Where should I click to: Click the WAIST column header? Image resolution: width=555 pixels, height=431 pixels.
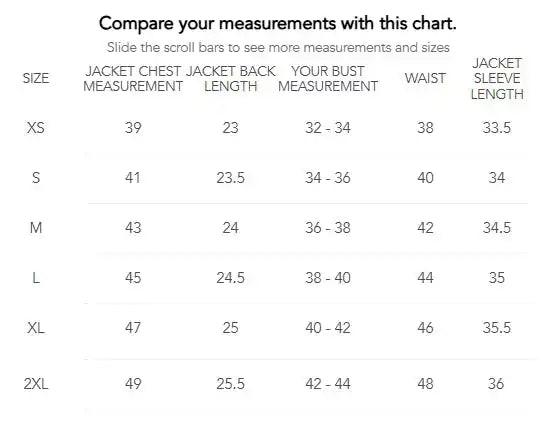[x=425, y=78]
